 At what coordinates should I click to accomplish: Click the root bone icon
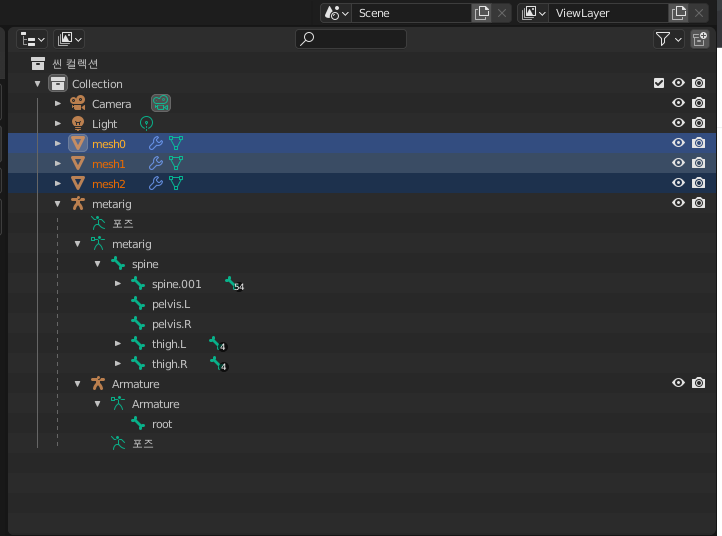[x=138, y=423]
